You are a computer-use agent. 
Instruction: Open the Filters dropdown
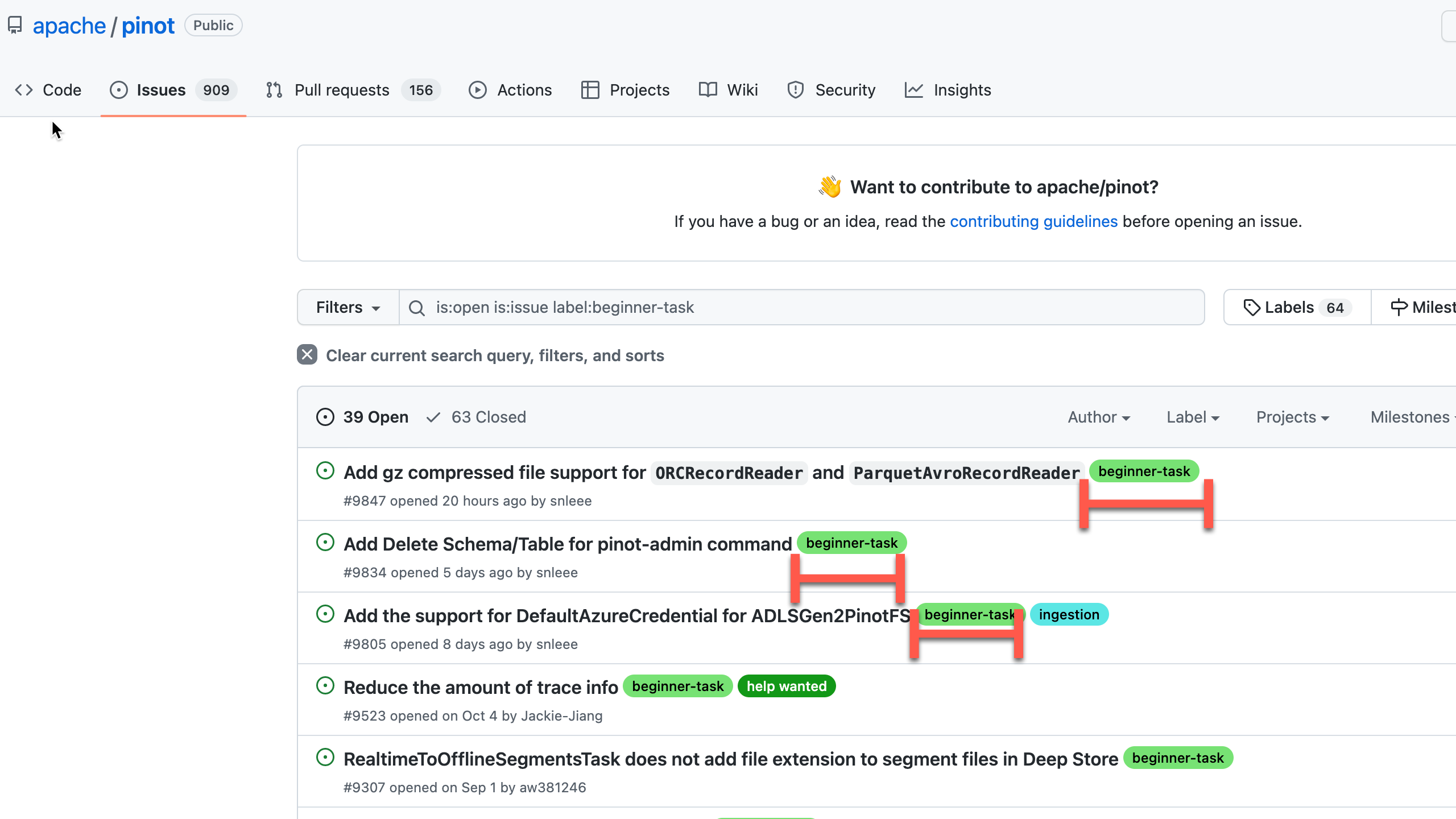click(348, 308)
